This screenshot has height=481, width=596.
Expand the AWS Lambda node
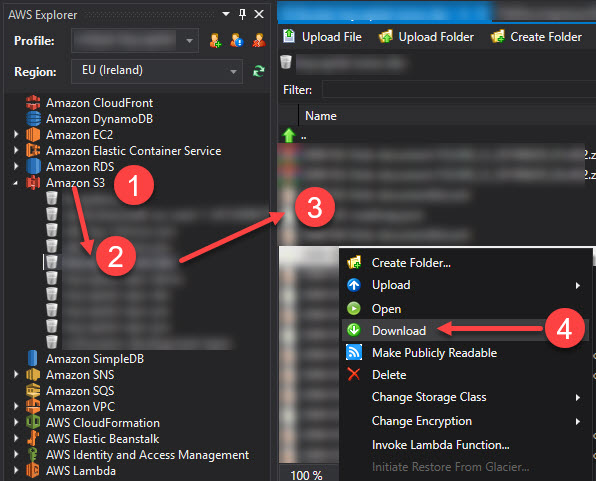pos(16,470)
